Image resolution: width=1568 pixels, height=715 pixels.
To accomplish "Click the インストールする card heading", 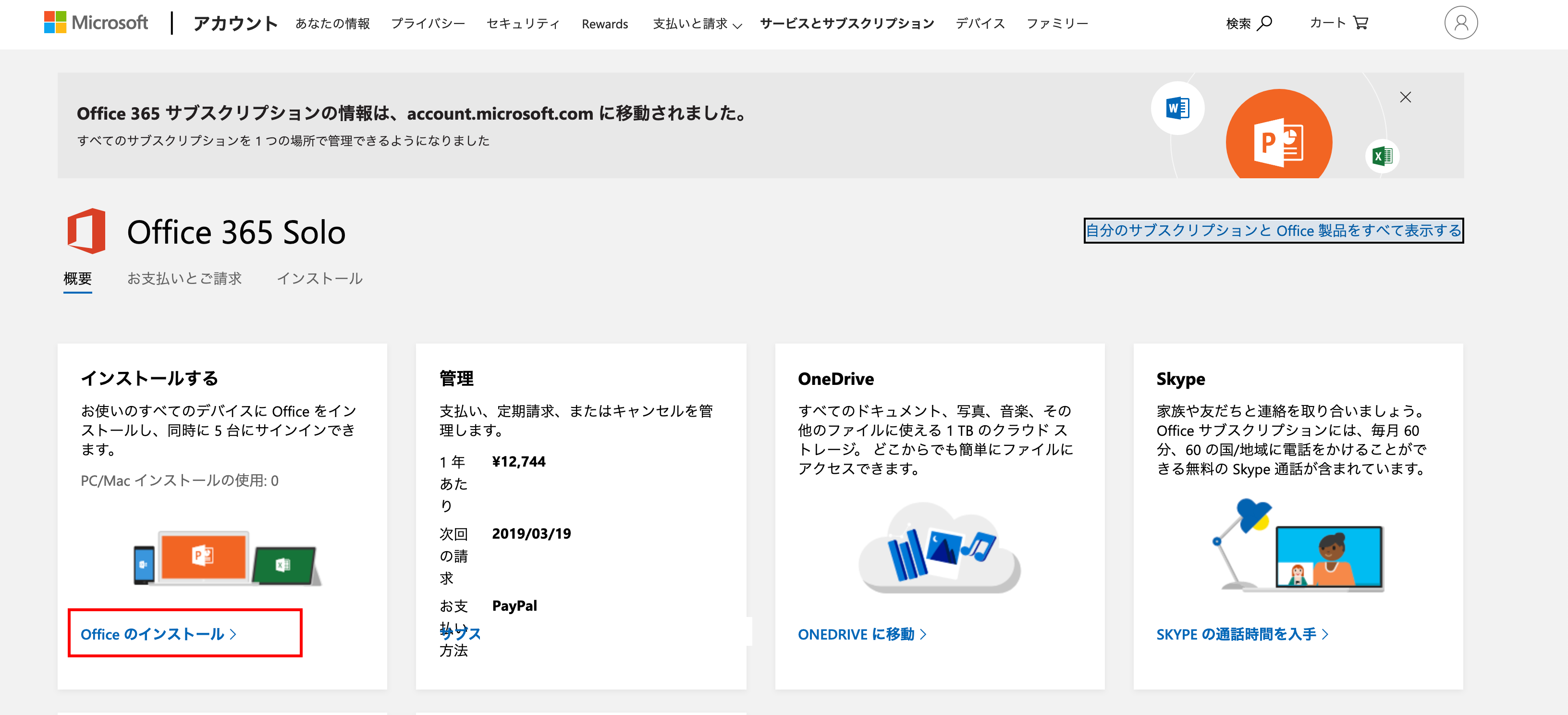I will click(x=150, y=378).
